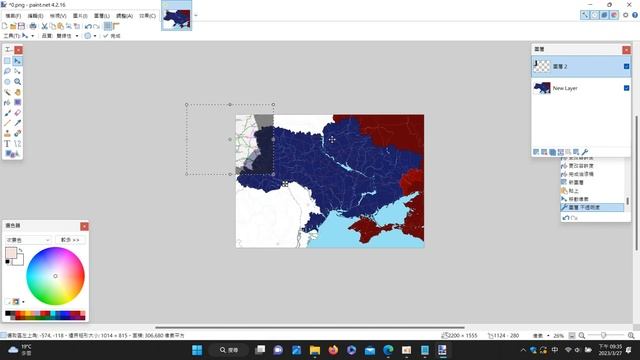Viewport: 640px width, 360px height.
Task: Select the Line/Curve tool
Action: pyautogui.click(x=18, y=144)
